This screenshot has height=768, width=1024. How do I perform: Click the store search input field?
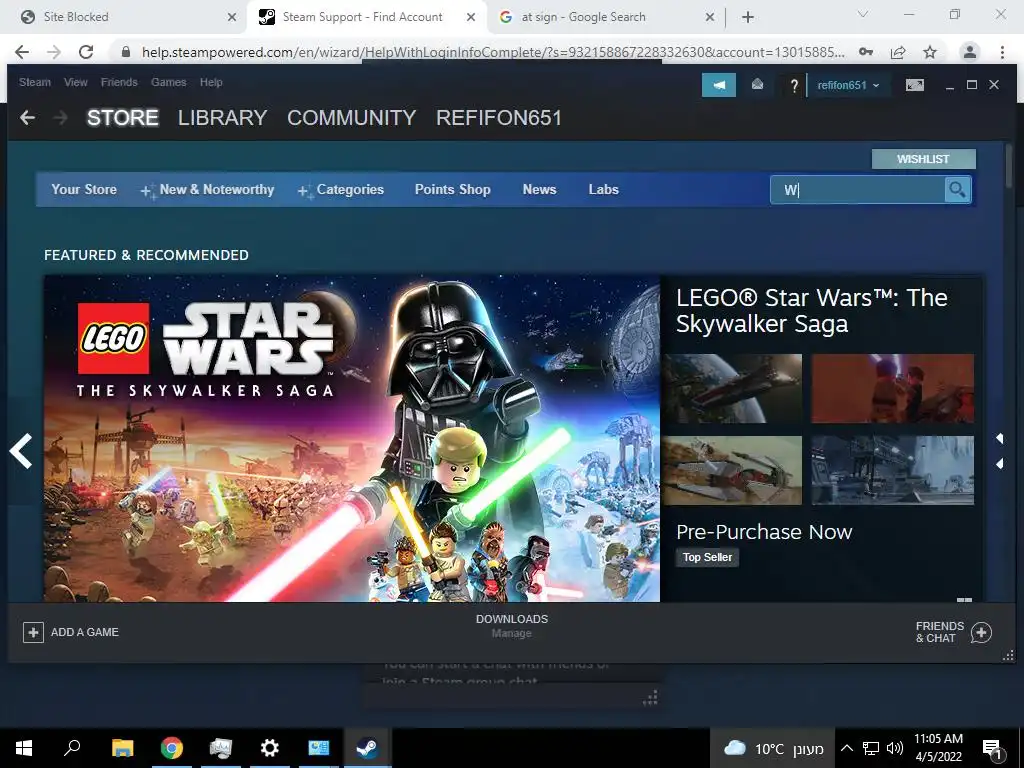point(857,190)
